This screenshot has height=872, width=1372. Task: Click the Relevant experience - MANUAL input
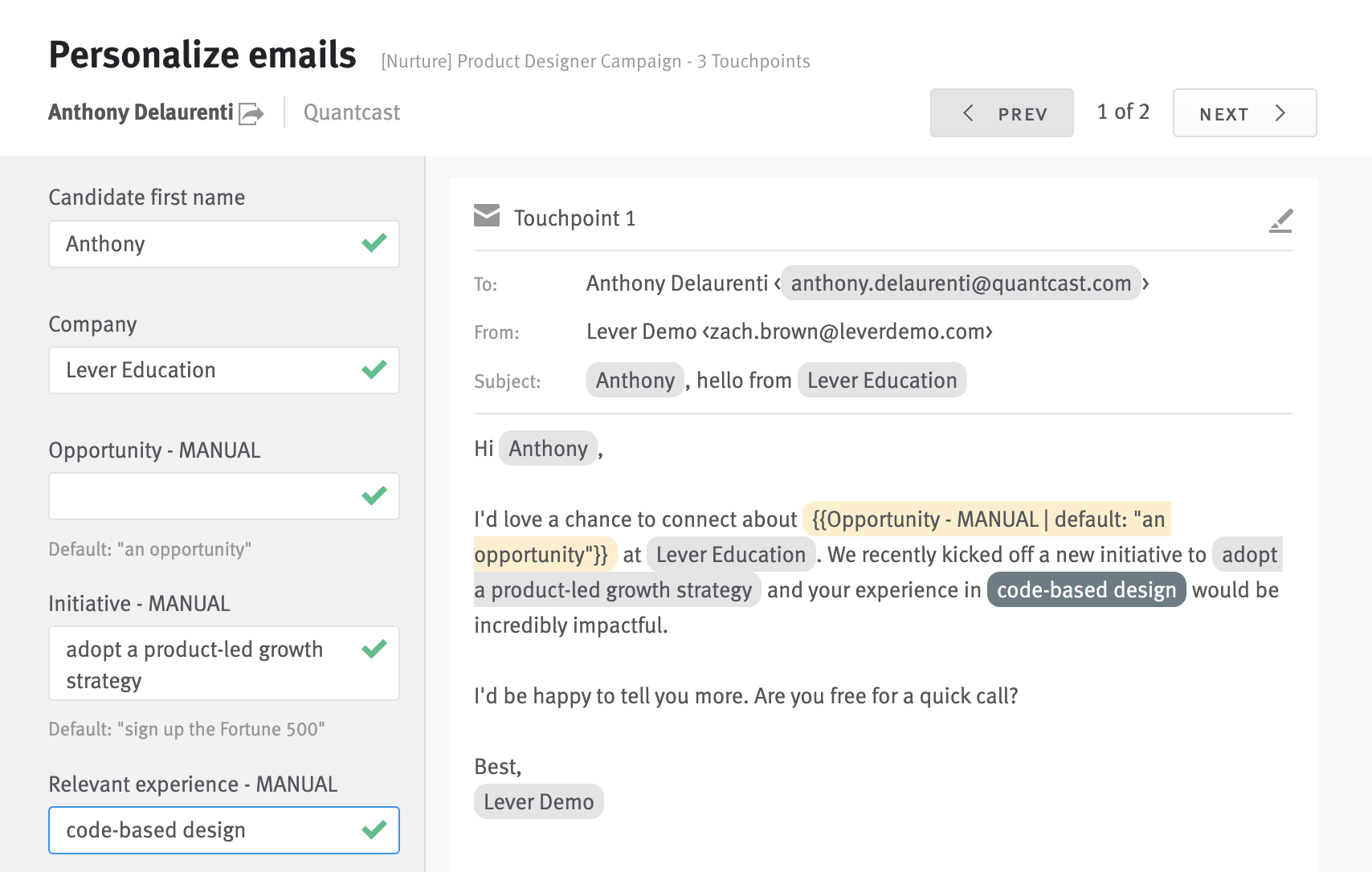[224, 830]
